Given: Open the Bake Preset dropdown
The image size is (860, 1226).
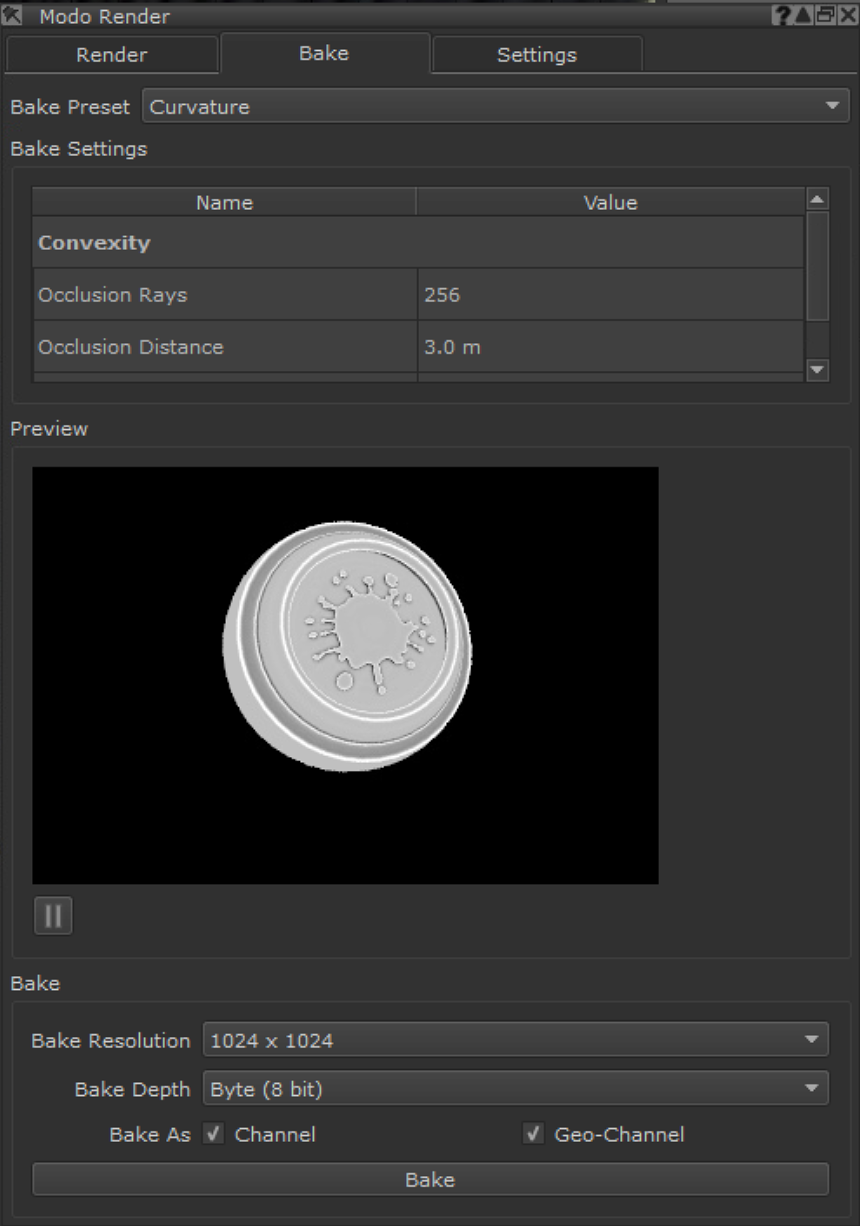Looking at the screenshot, I should (496, 107).
